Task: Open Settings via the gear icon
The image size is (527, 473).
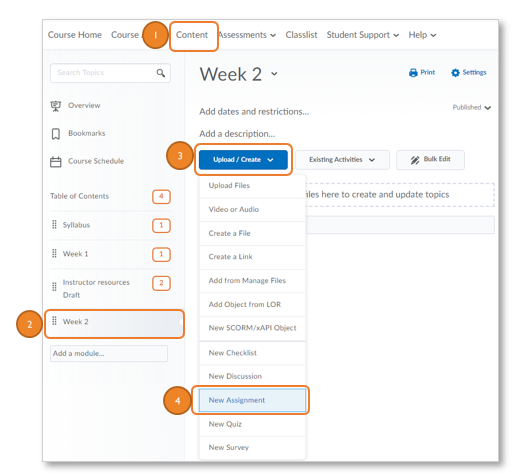Action: click(455, 73)
